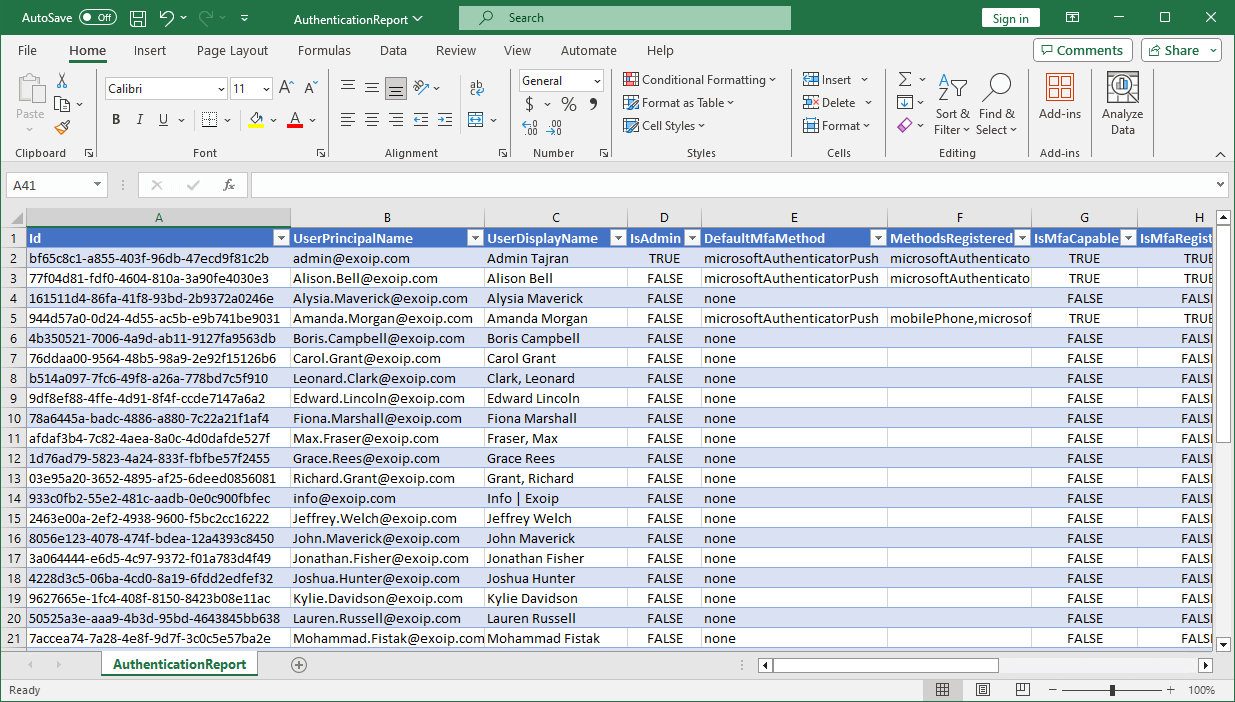Apply Bold formatting to selection
This screenshot has width=1235, height=702.
116,120
